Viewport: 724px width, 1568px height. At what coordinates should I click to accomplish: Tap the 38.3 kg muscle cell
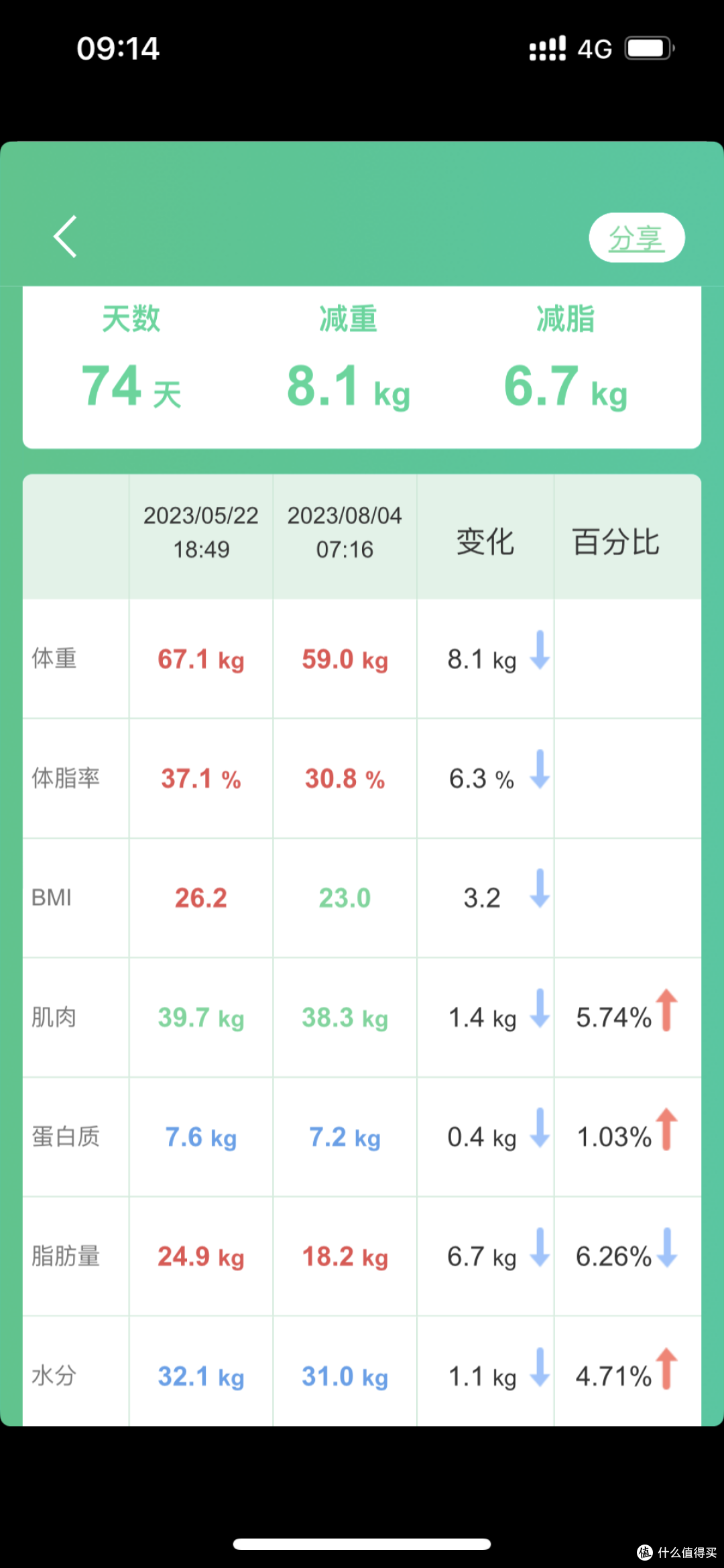click(x=345, y=1018)
